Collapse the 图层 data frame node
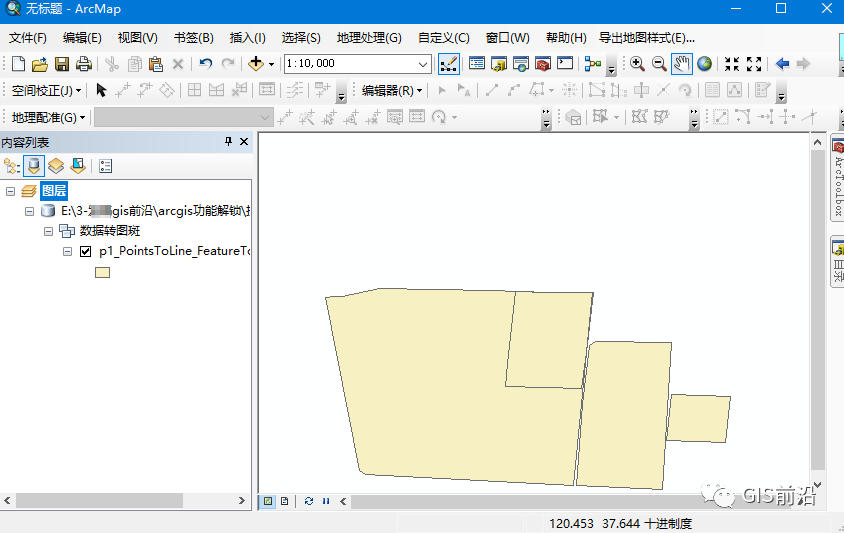This screenshot has width=844, height=533. [10, 191]
